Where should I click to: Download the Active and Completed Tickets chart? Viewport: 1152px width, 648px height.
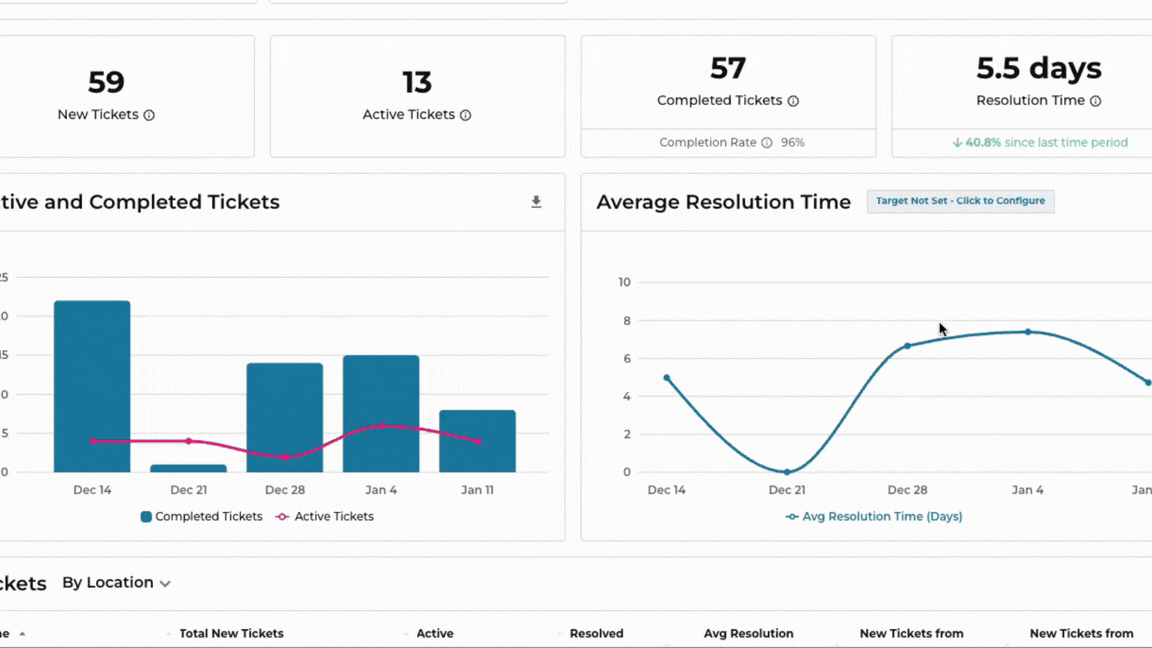click(536, 202)
